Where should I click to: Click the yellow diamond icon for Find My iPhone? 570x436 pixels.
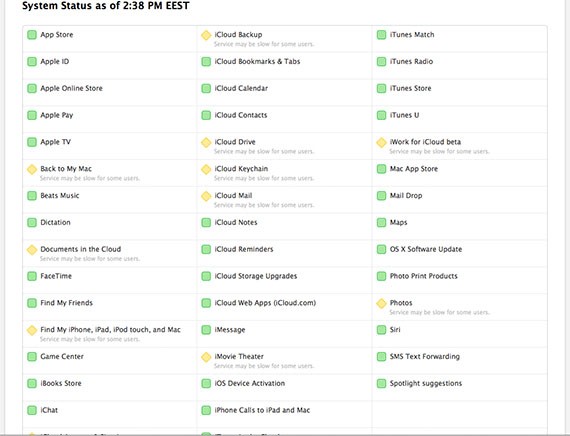point(32,330)
